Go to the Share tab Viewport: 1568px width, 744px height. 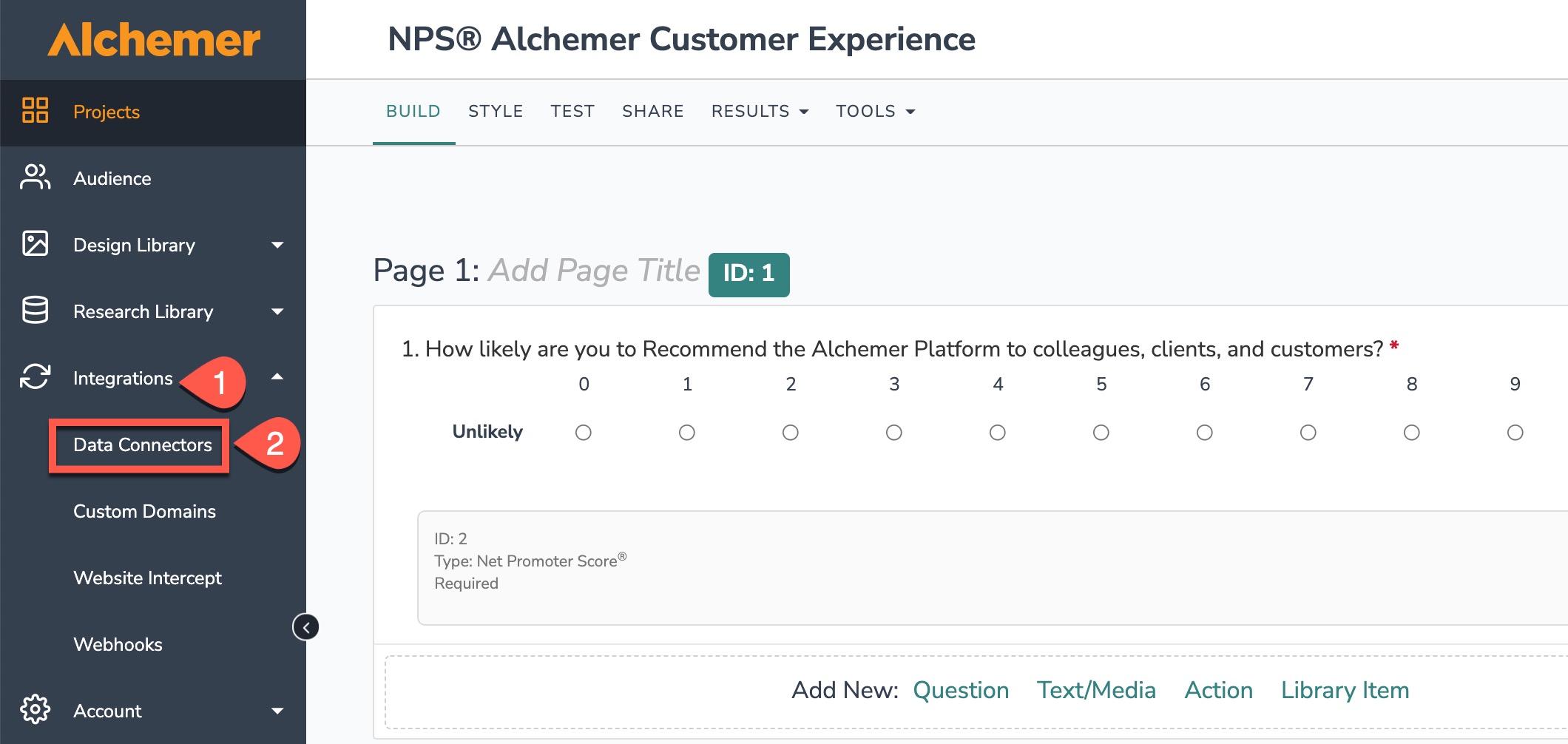click(652, 111)
